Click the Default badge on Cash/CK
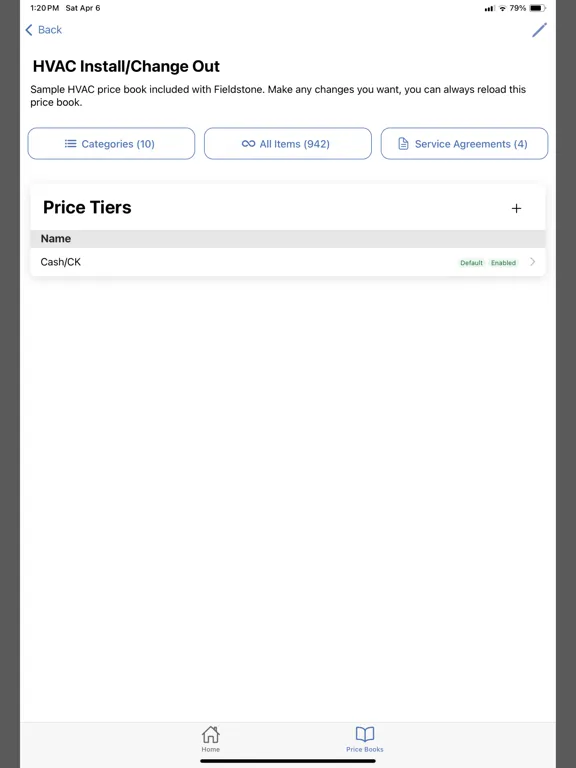This screenshot has height=768, width=576. tap(472, 263)
